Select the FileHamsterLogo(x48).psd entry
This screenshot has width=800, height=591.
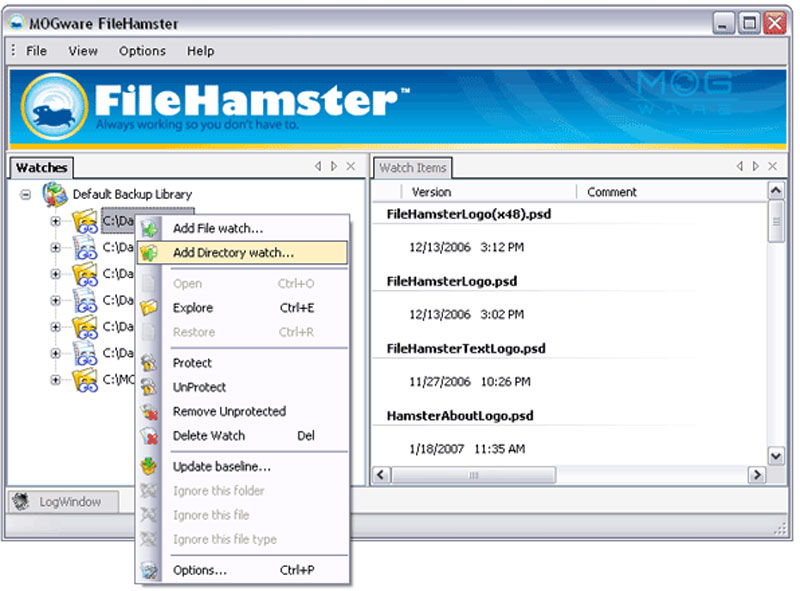pyautogui.click(x=469, y=214)
